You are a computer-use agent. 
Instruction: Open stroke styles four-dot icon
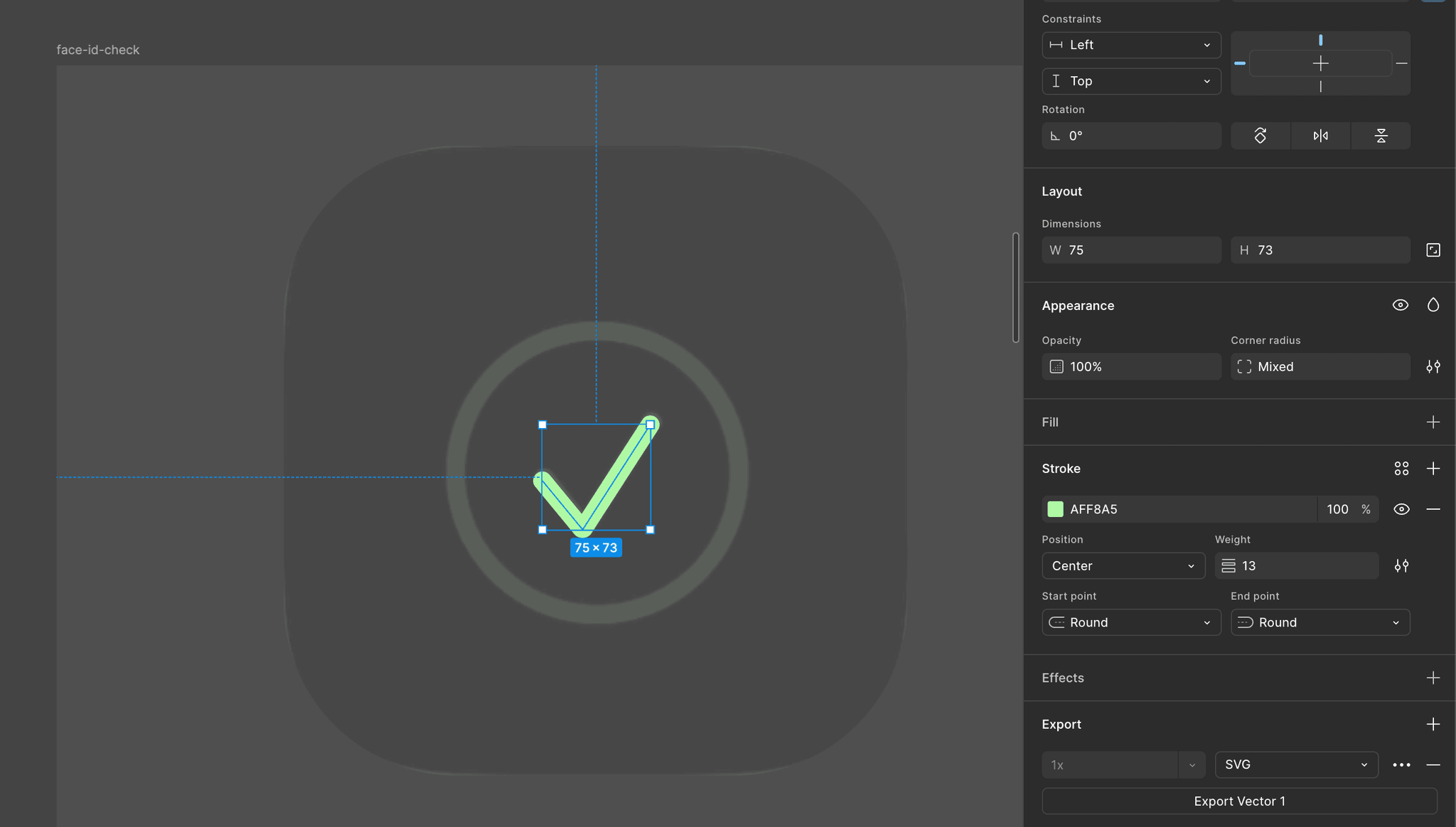pyautogui.click(x=1401, y=469)
